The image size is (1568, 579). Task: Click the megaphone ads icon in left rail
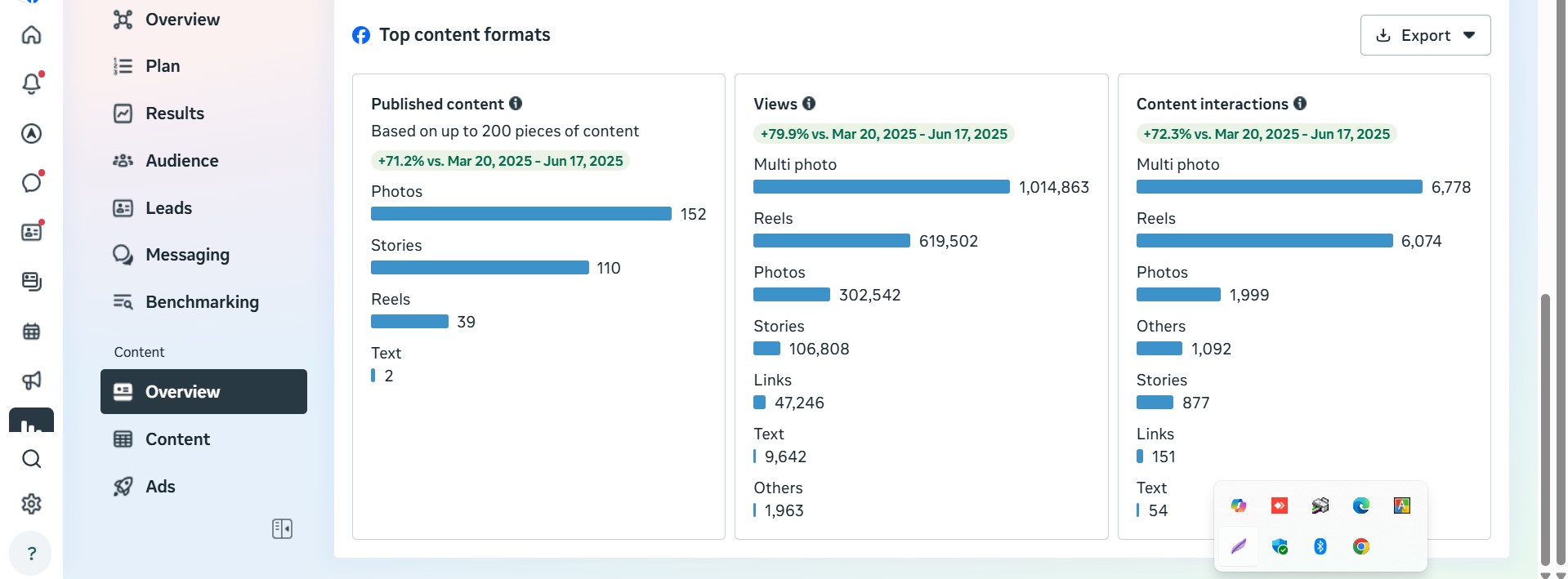click(x=31, y=381)
